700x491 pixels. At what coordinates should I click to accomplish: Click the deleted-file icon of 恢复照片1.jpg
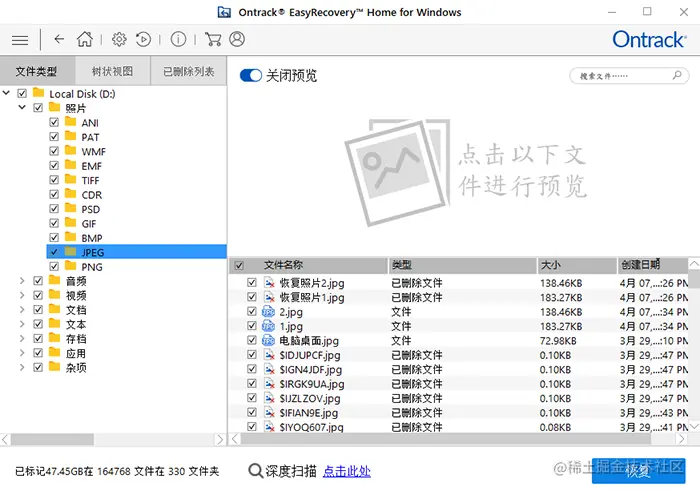coord(269,297)
